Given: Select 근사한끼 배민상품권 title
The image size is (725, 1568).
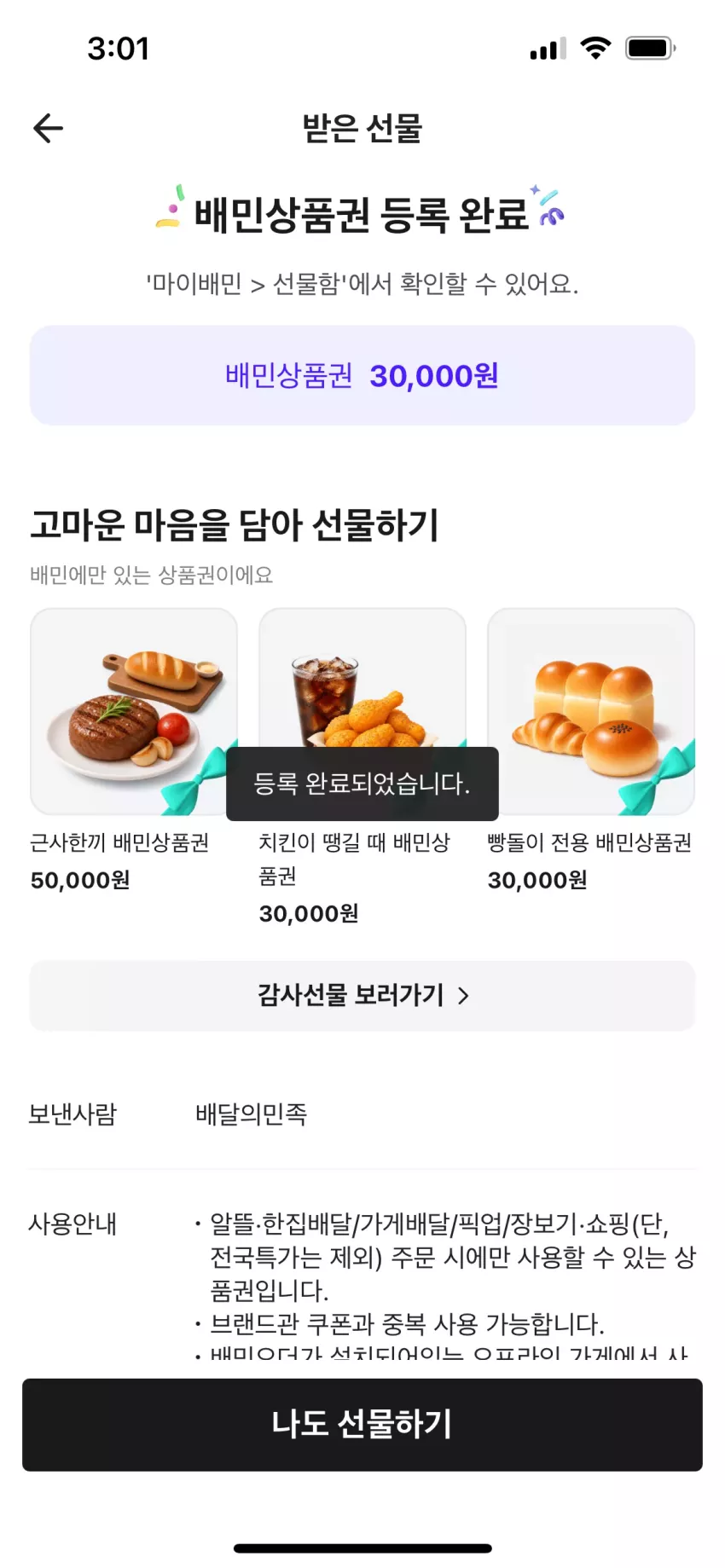Looking at the screenshot, I should click(x=119, y=843).
